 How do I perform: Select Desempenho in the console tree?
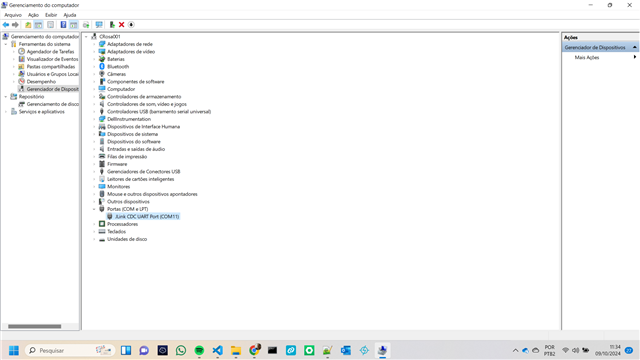coord(41,82)
